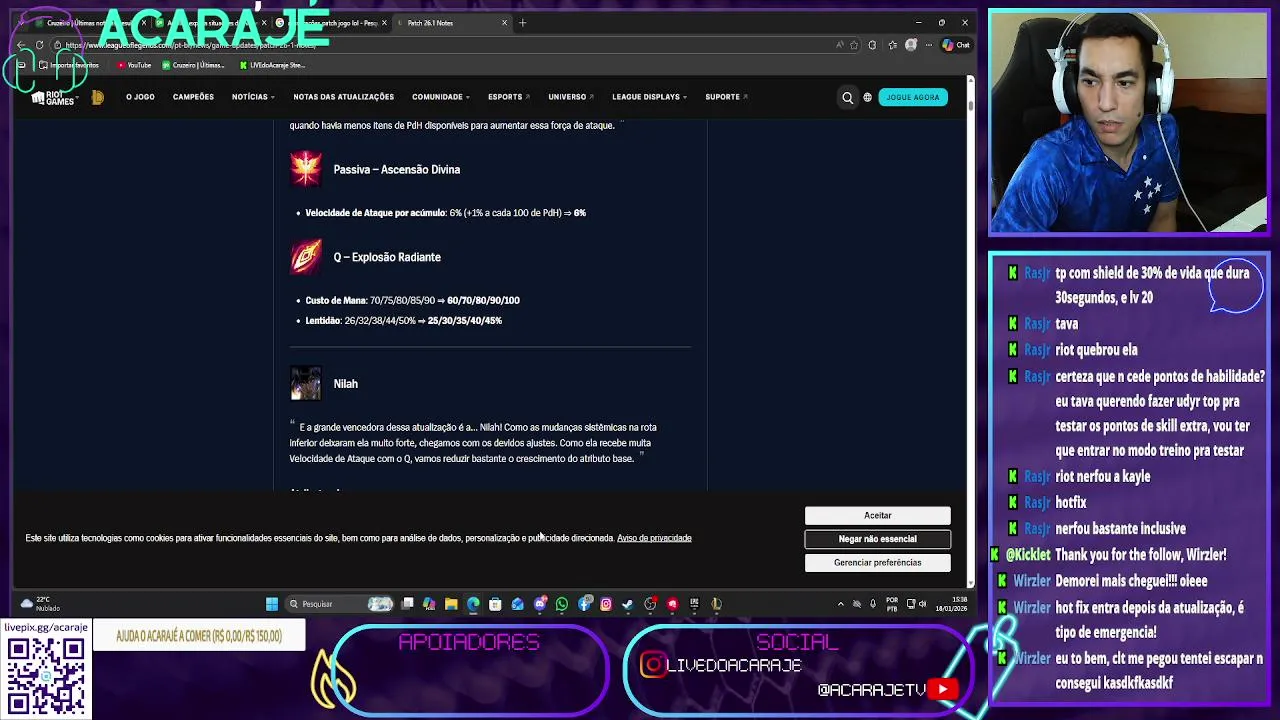Screen dimensions: 1280x720
Task: Click the Riot Games logo
Action: (x=53, y=98)
